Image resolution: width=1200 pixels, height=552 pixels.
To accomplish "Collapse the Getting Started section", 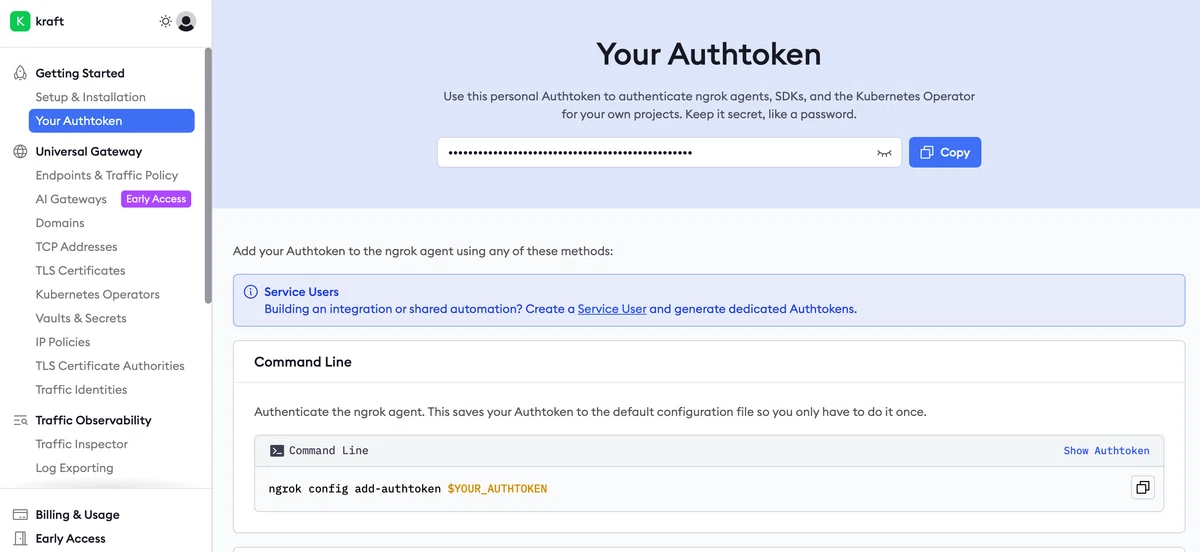I will coord(80,73).
